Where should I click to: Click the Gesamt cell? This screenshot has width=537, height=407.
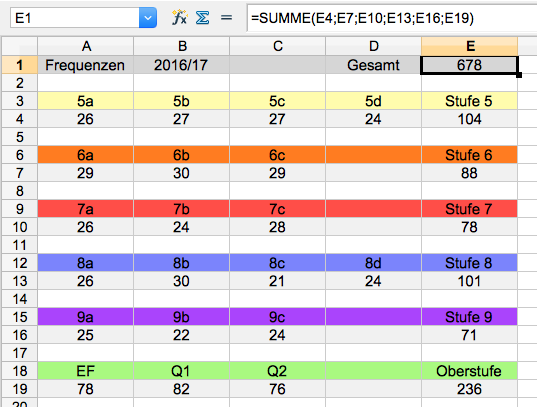(373, 65)
